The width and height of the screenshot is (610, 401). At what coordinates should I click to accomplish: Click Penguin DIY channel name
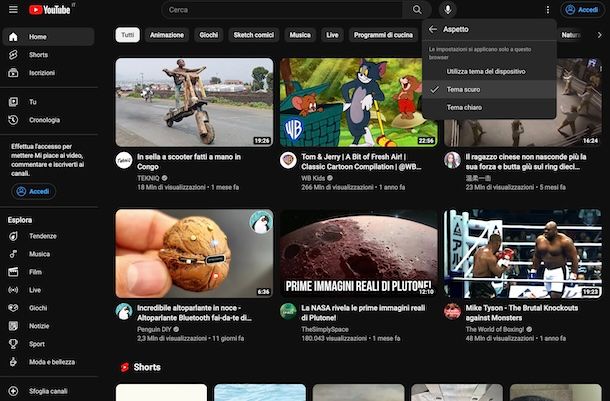154,329
